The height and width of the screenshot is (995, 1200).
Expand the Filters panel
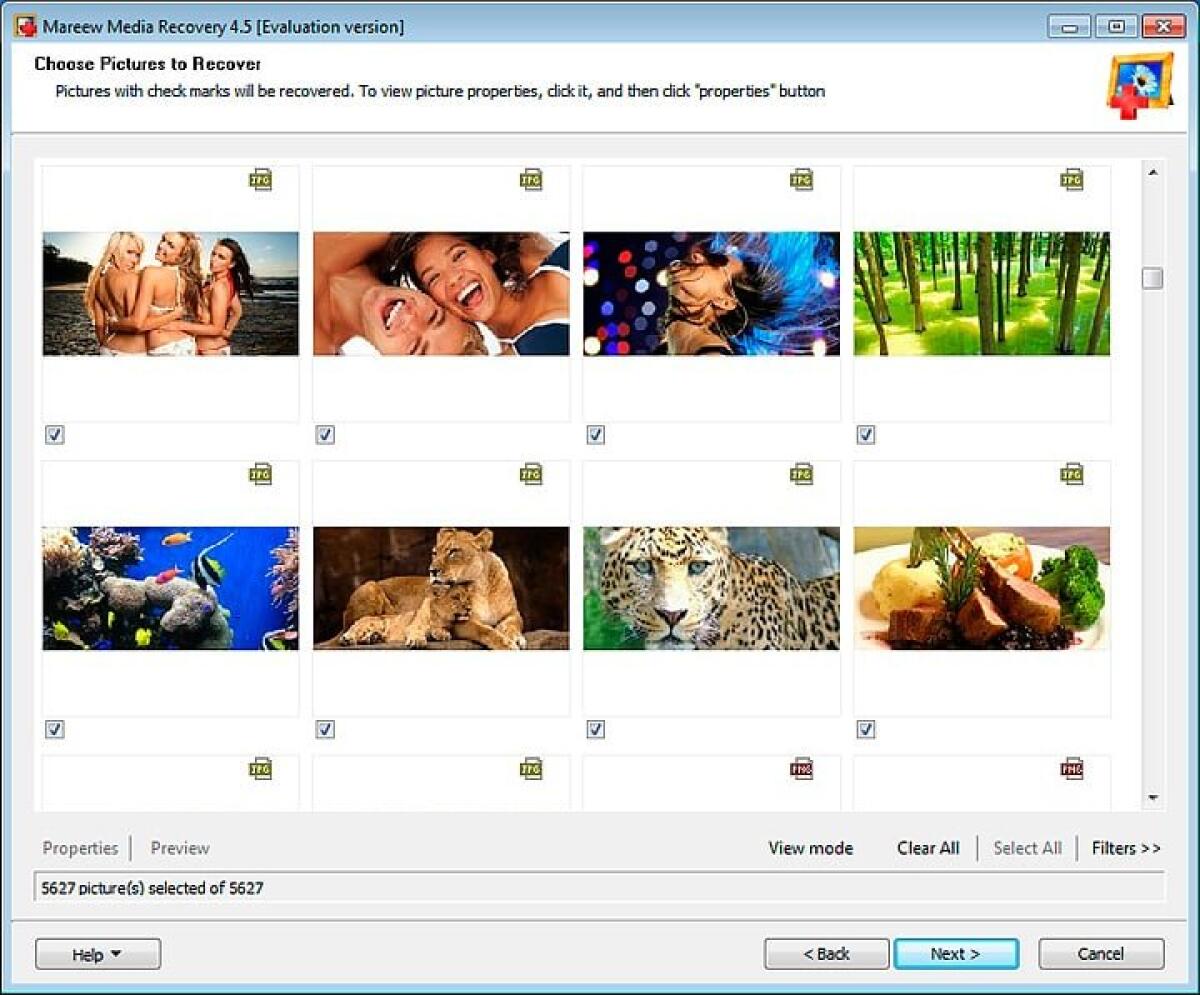tap(1126, 848)
